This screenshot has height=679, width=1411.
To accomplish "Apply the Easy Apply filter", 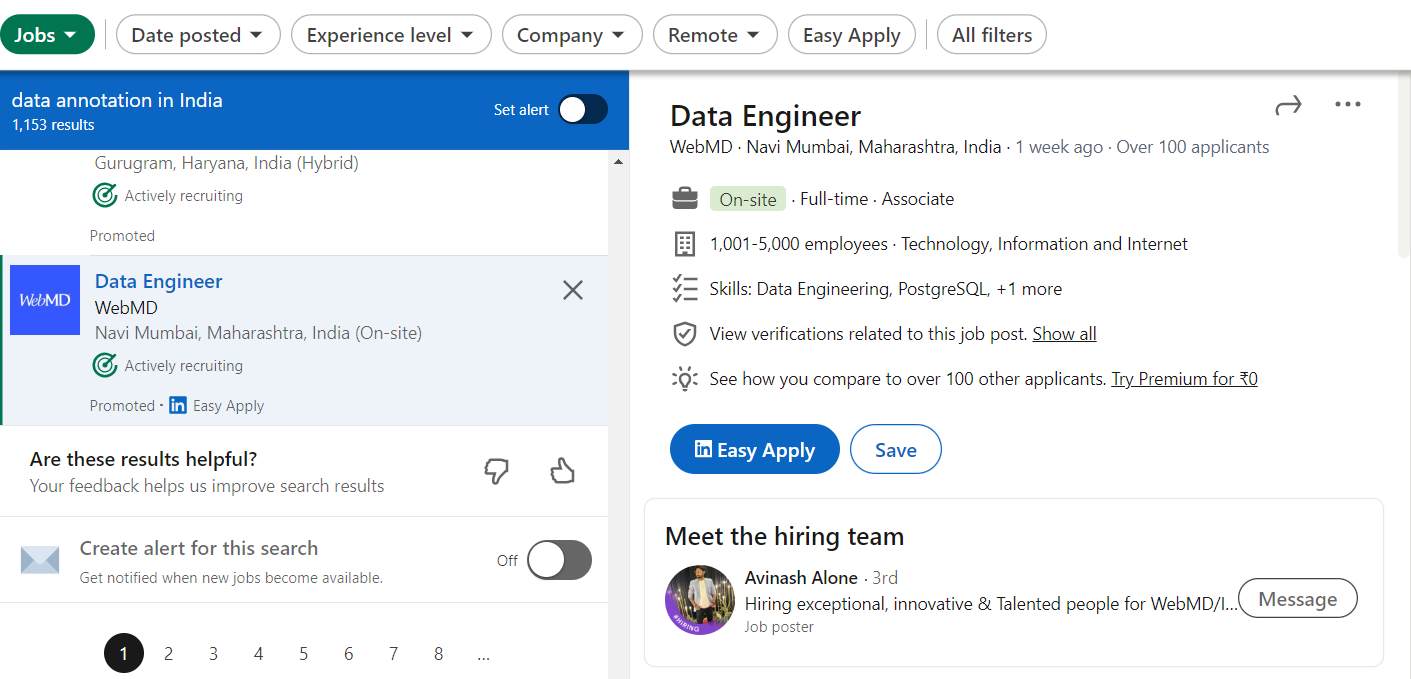I will [852, 35].
